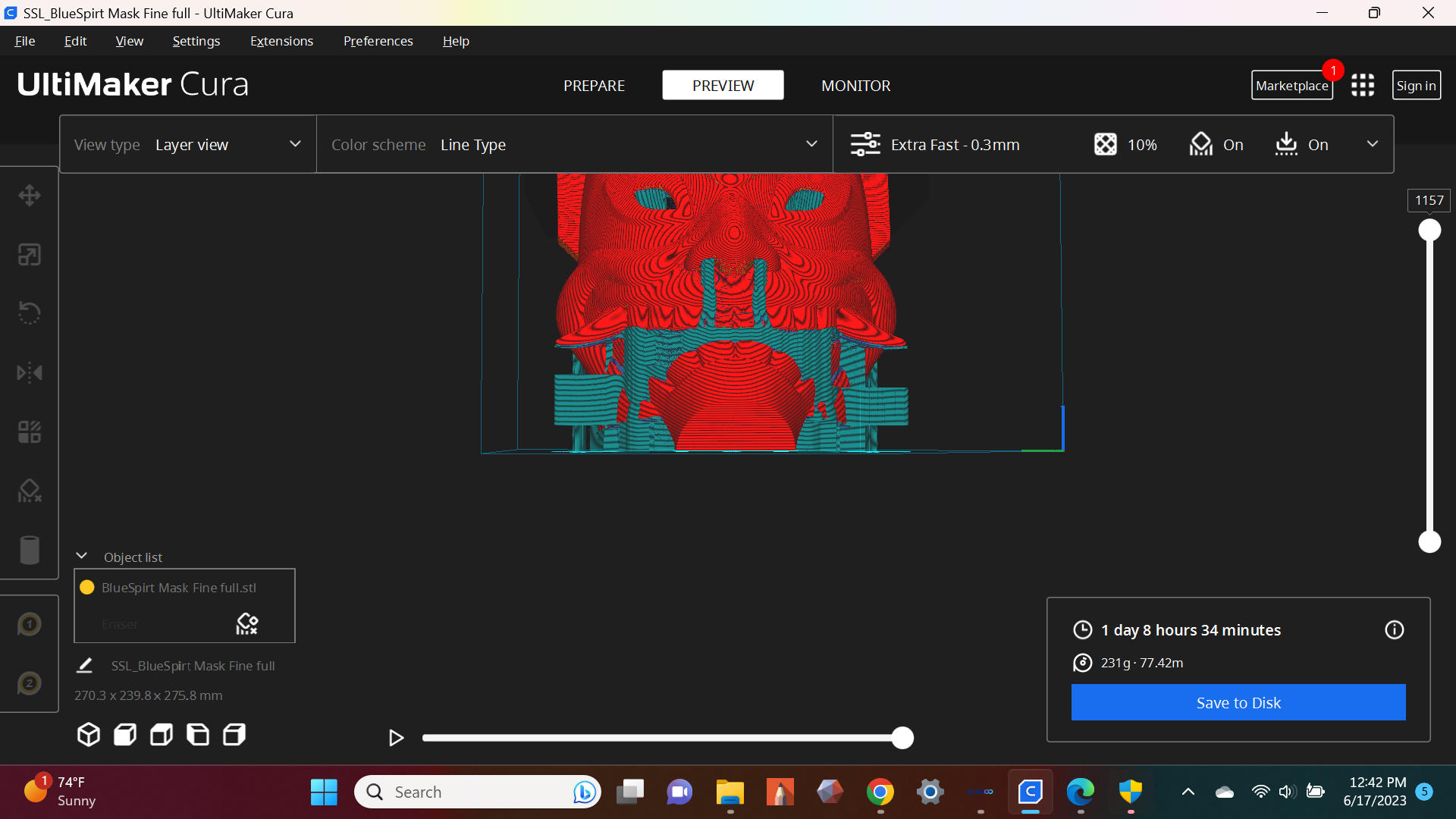Click the Sign in button
The image size is (1456, 819).
pyautogui.click(x=1415, y=85)
